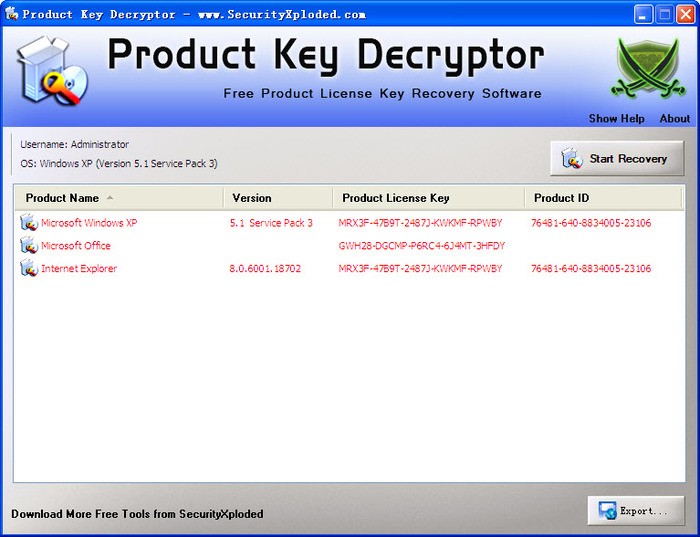Click the sort arrow in Product Name header
Viewport: 700px width, 537px height.
coord(110,198)
